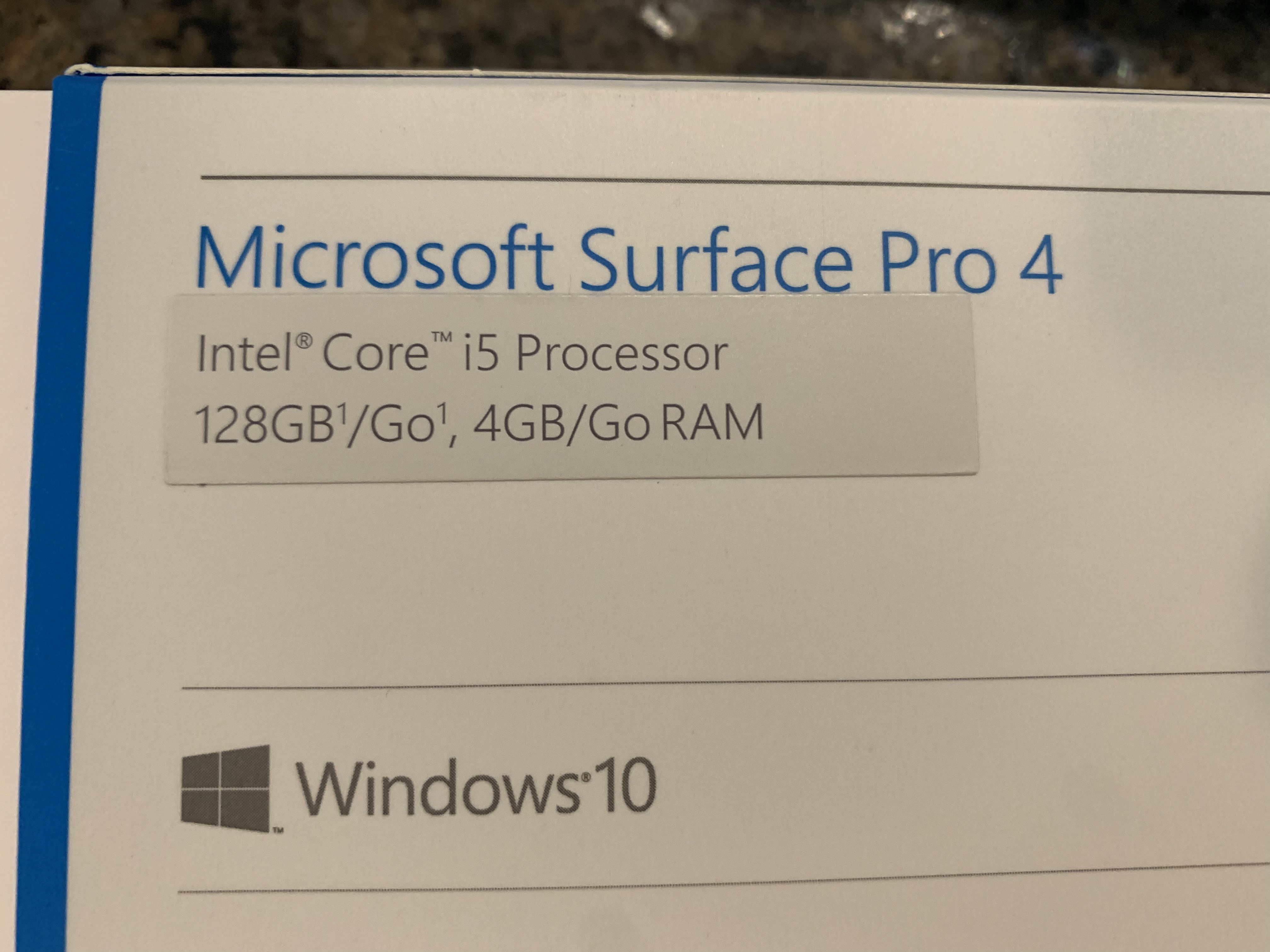Click the Windows four-pane logo
This screenshot has height=952, width=1270.
pos(225,789)
